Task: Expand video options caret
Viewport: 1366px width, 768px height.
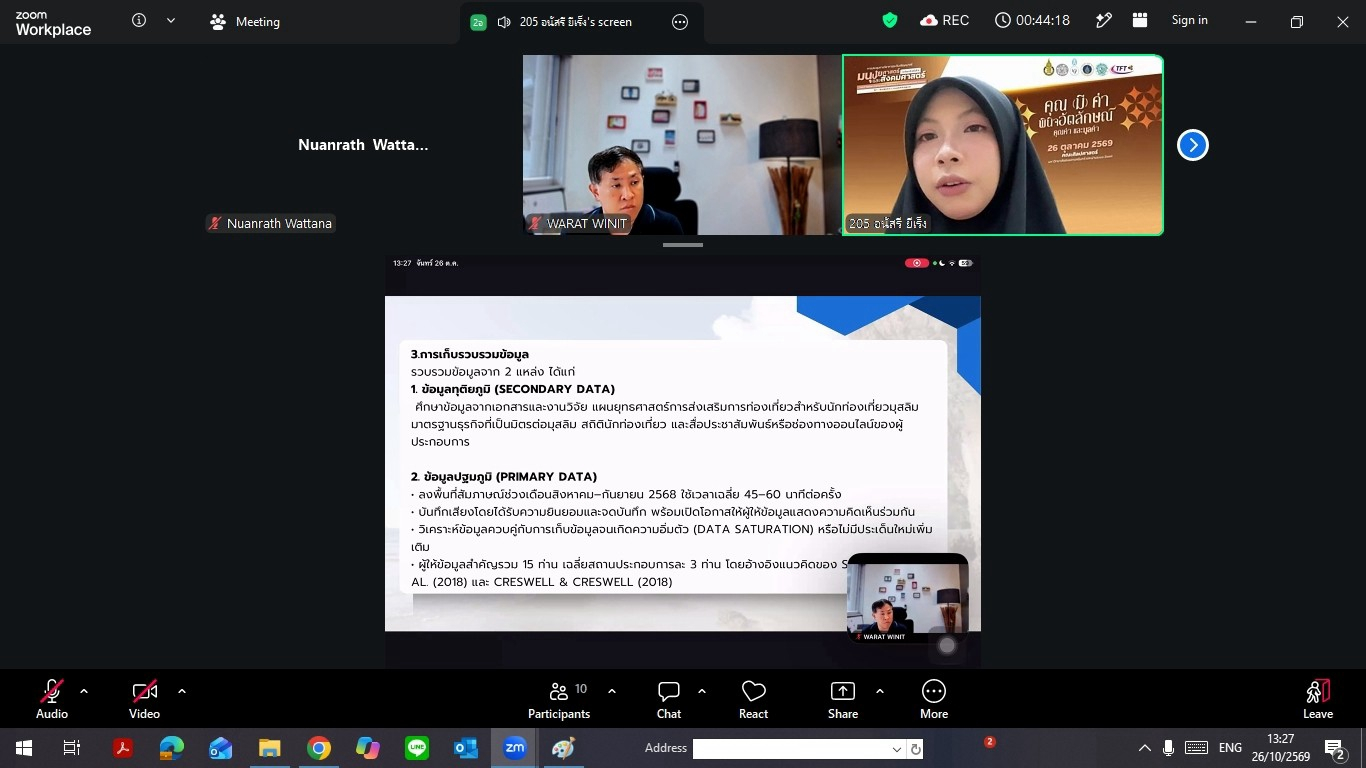Action: [182, 691]
